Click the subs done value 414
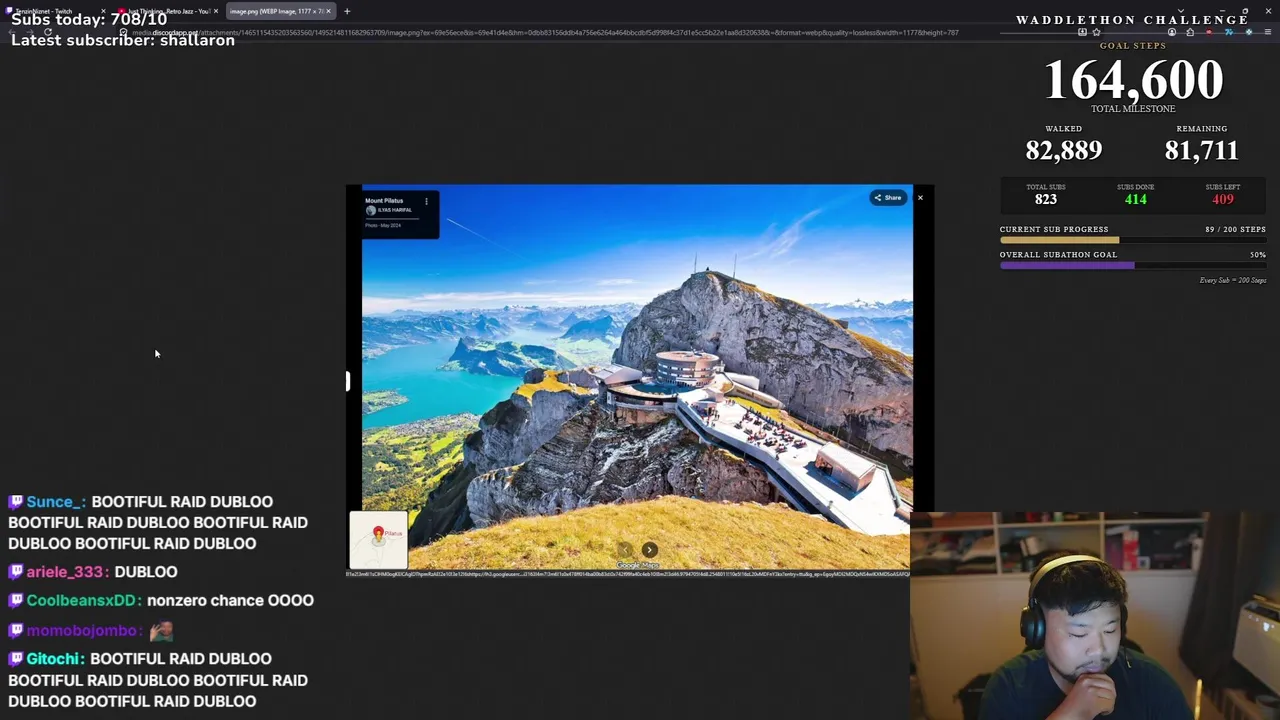This screenshot has width=1280, height=720. (x=1135, y=199)
